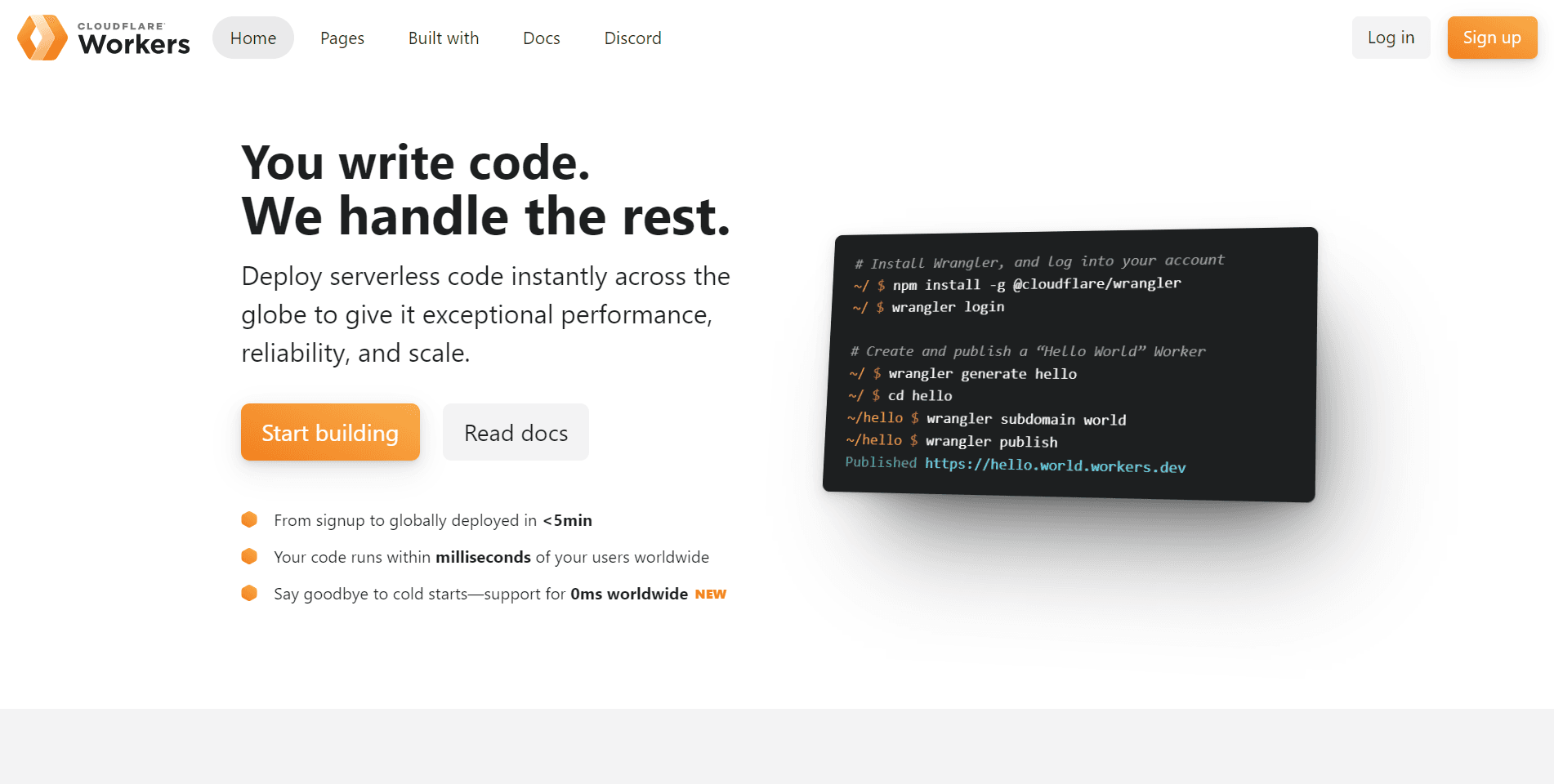This screenshot has height=784, width=1554.
Task: Click the Start building button
Action: 330,432
